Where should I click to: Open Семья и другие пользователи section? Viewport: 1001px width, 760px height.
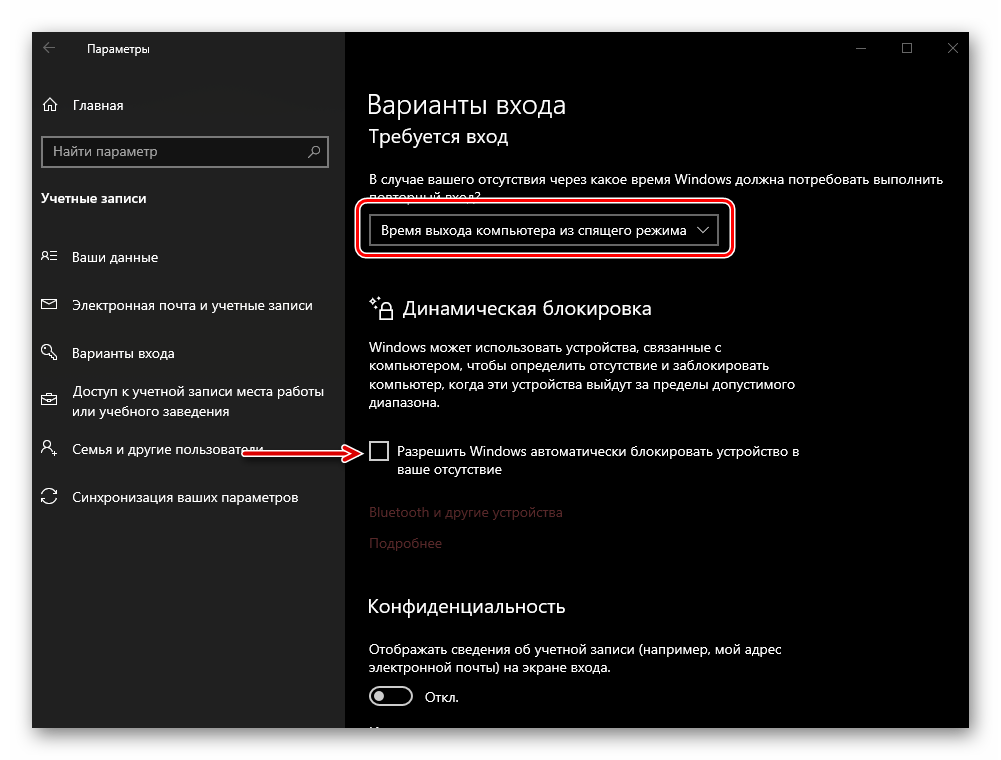[167, 449]
